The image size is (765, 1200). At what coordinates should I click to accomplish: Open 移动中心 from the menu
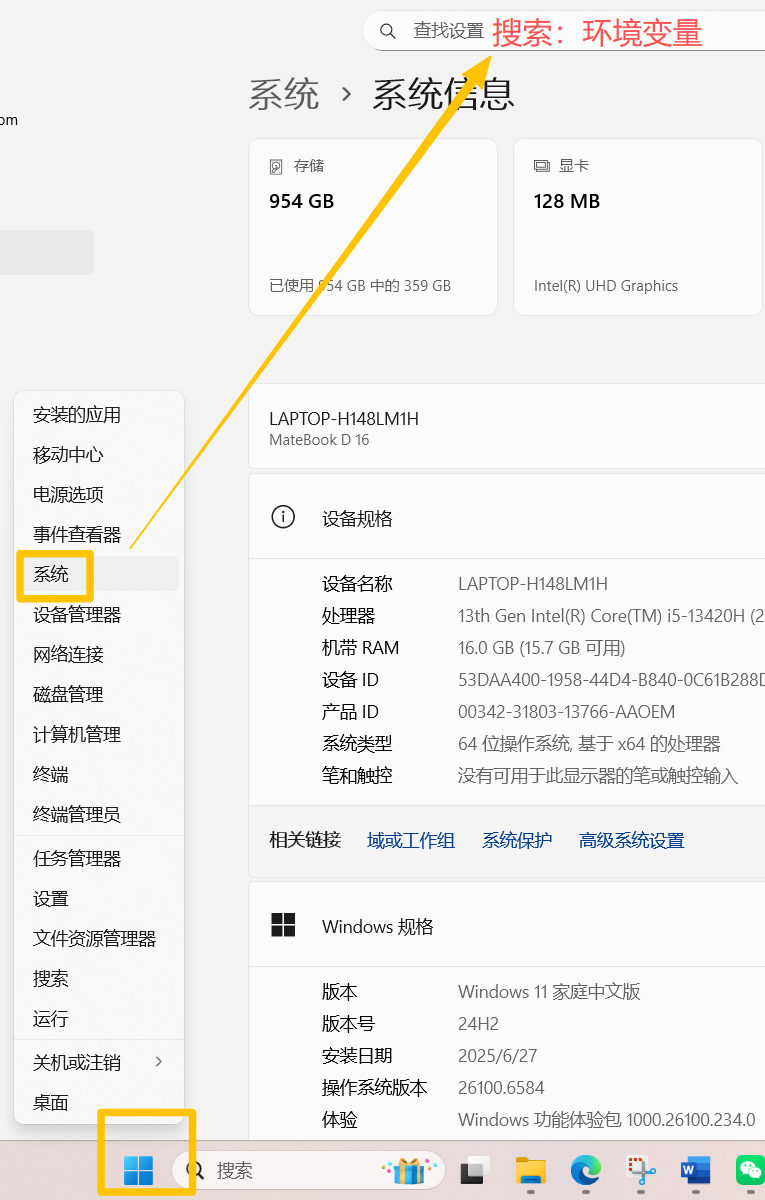click(99, 454)
